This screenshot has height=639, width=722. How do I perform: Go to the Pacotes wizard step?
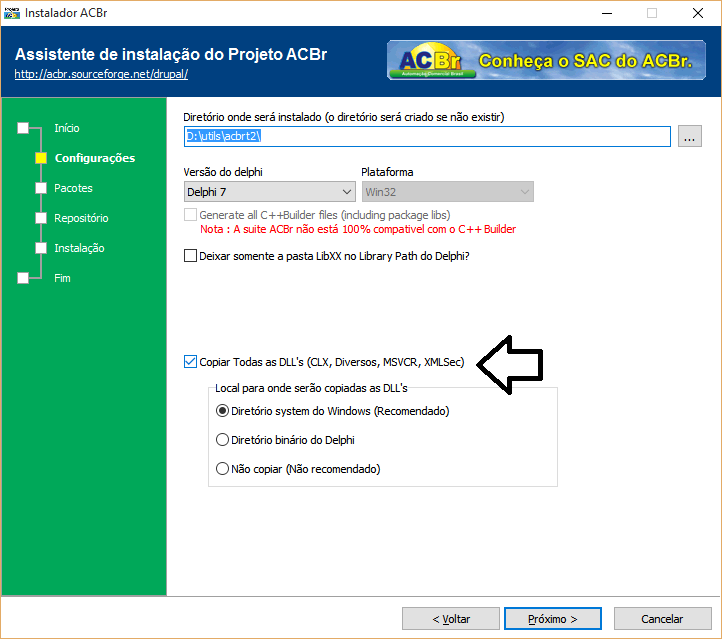click(x=73, y=188)
